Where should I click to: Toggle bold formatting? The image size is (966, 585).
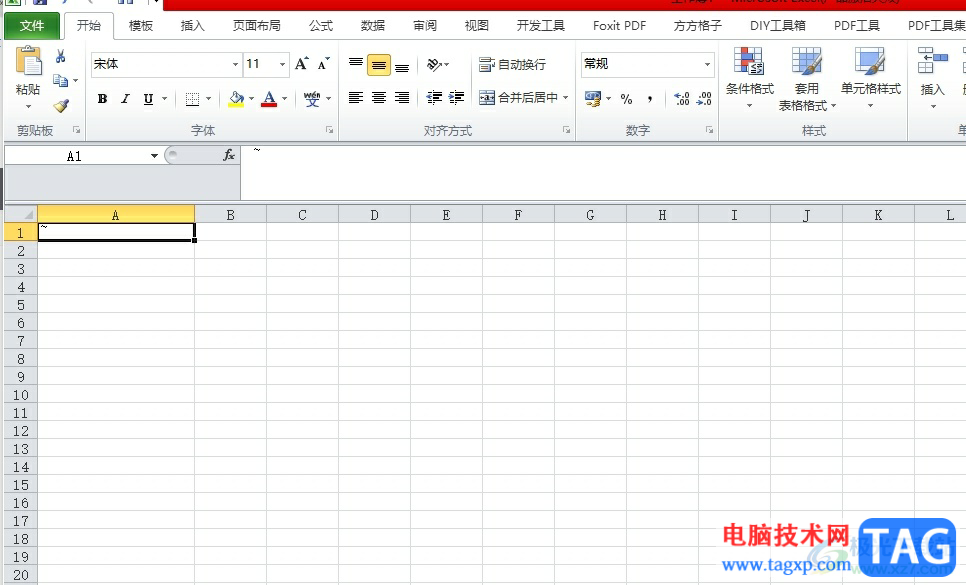102,99
